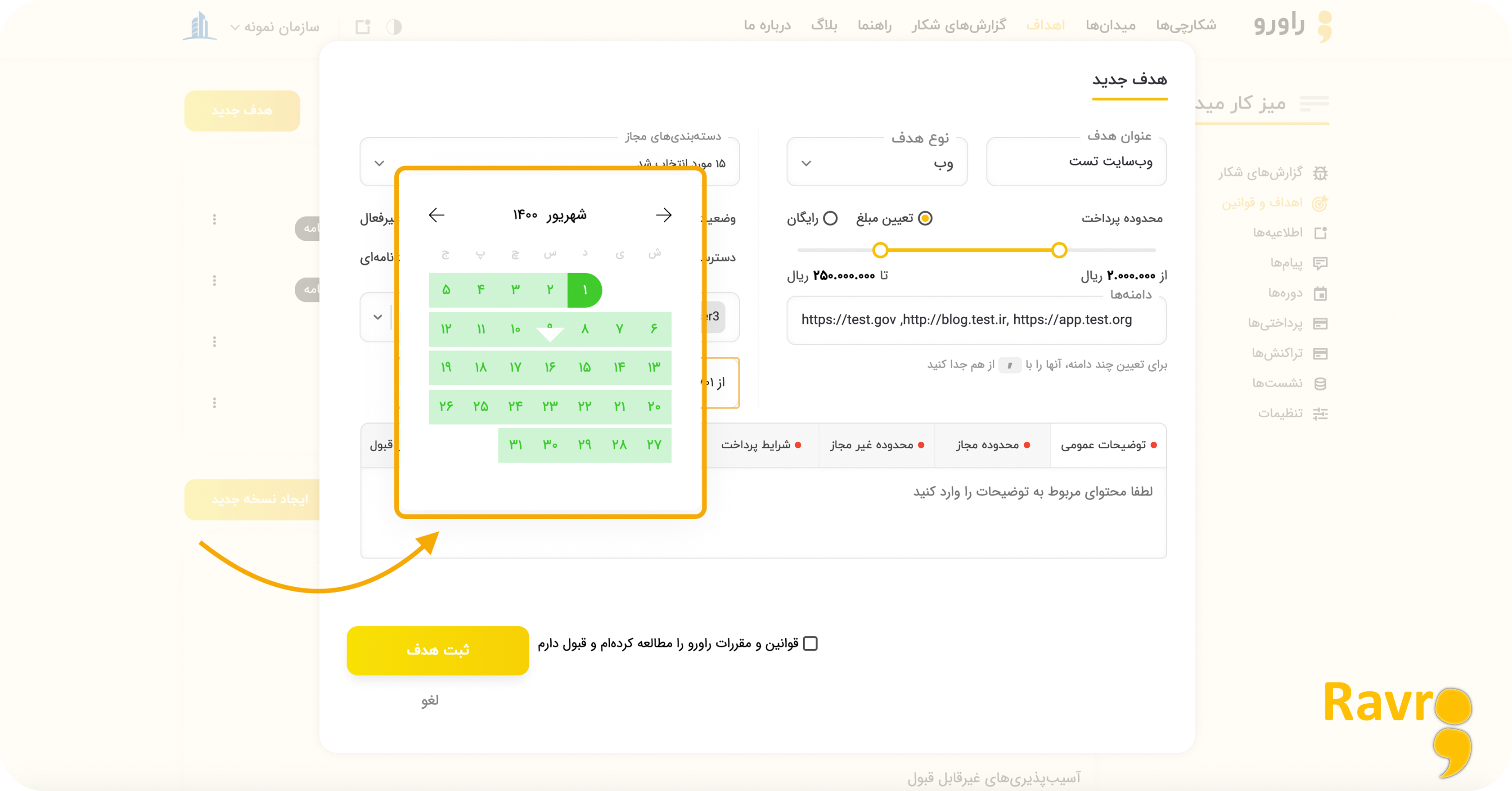Click the maximum payment slider handle

[880, 250]
